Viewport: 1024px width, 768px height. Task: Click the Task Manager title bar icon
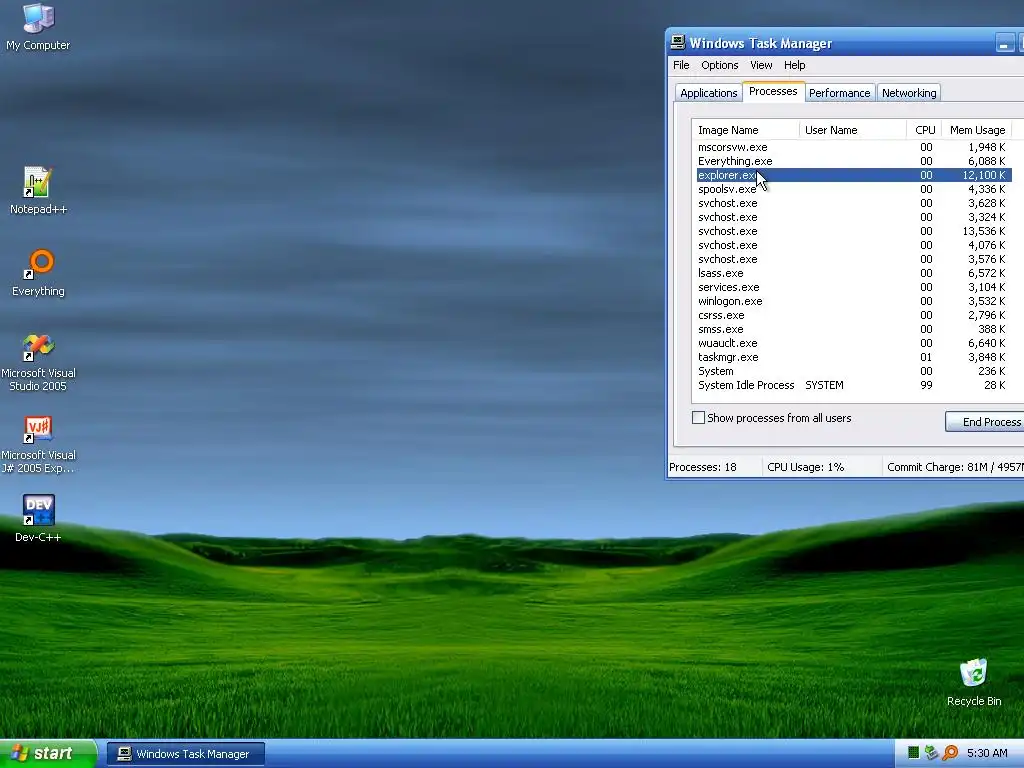pos(678,42)
